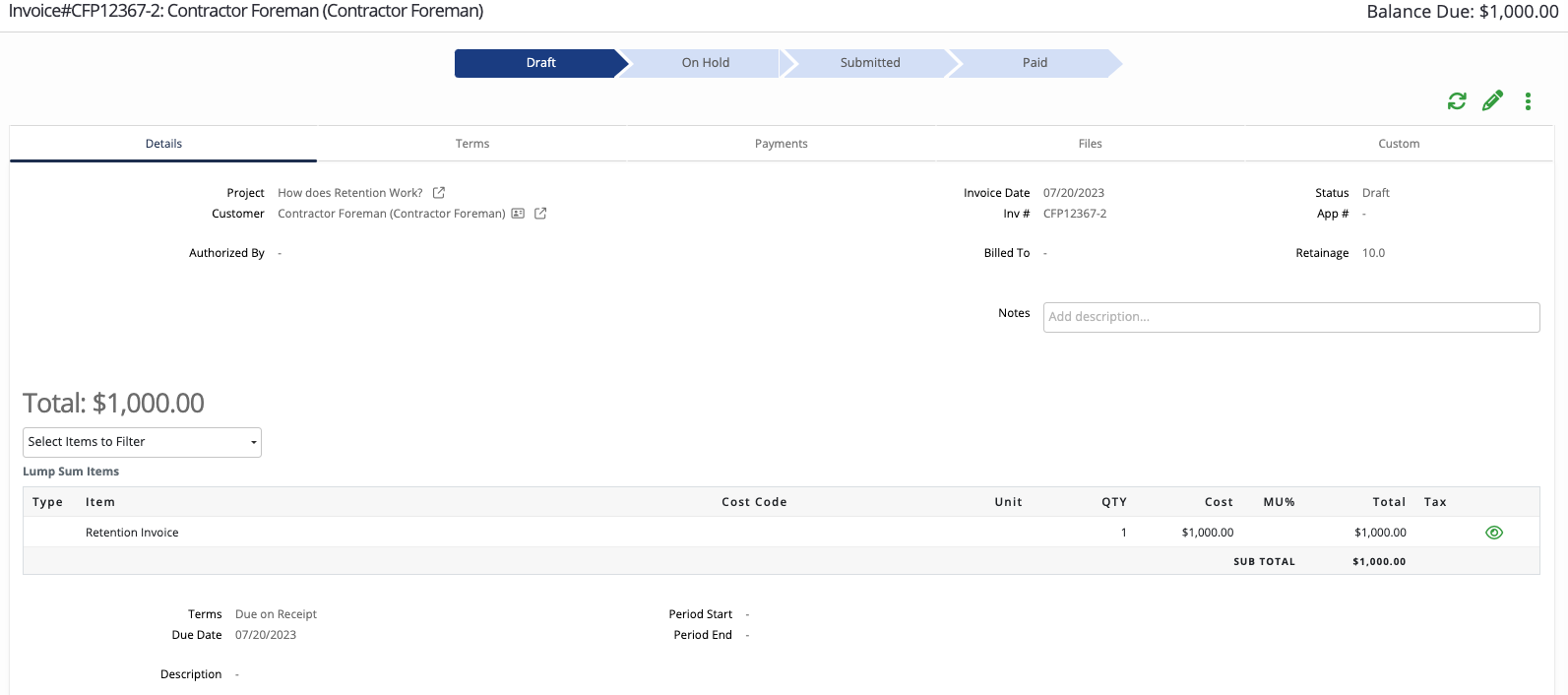This screenshot has height=695, width=1568.
Task: Click the green refresh icon
Action: [x=1457, y=100]
